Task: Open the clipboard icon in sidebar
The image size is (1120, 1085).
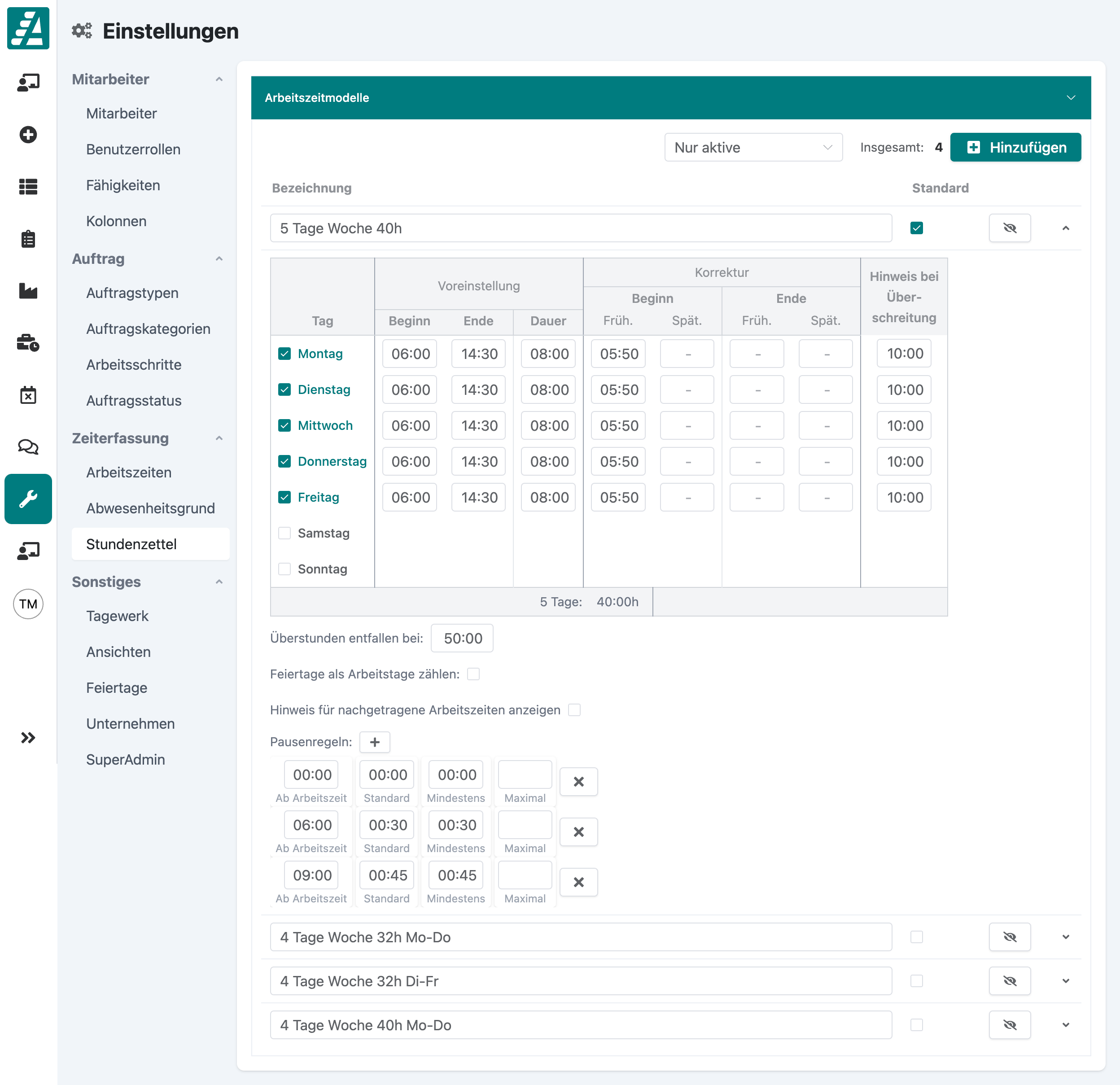Action: click(x=28, y=239)
